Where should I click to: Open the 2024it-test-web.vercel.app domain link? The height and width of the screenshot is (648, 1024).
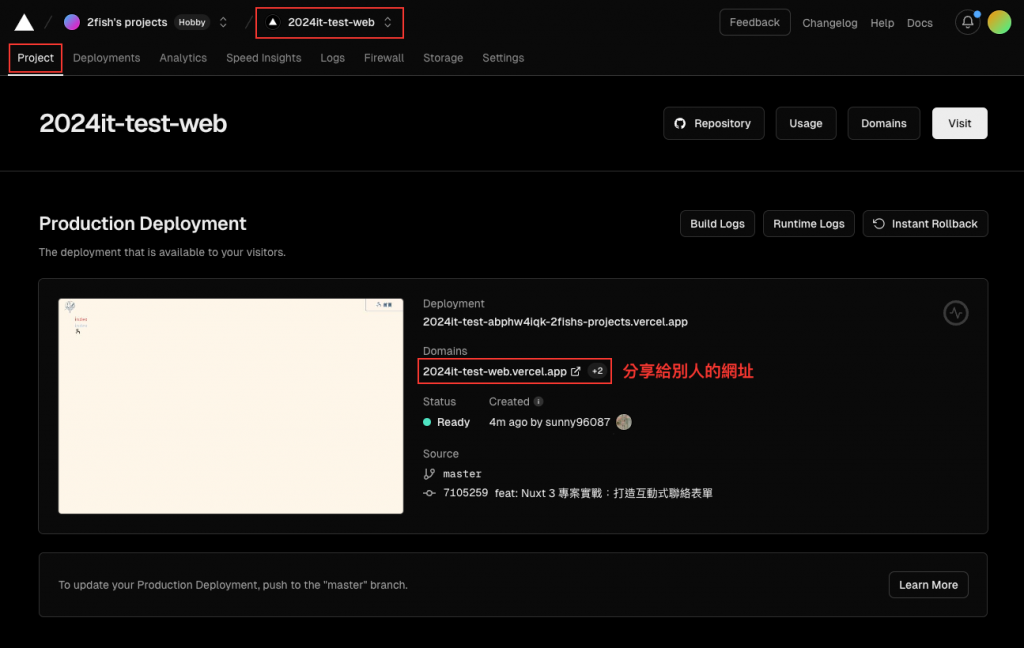pyautogui.click(x=494, y=371)
